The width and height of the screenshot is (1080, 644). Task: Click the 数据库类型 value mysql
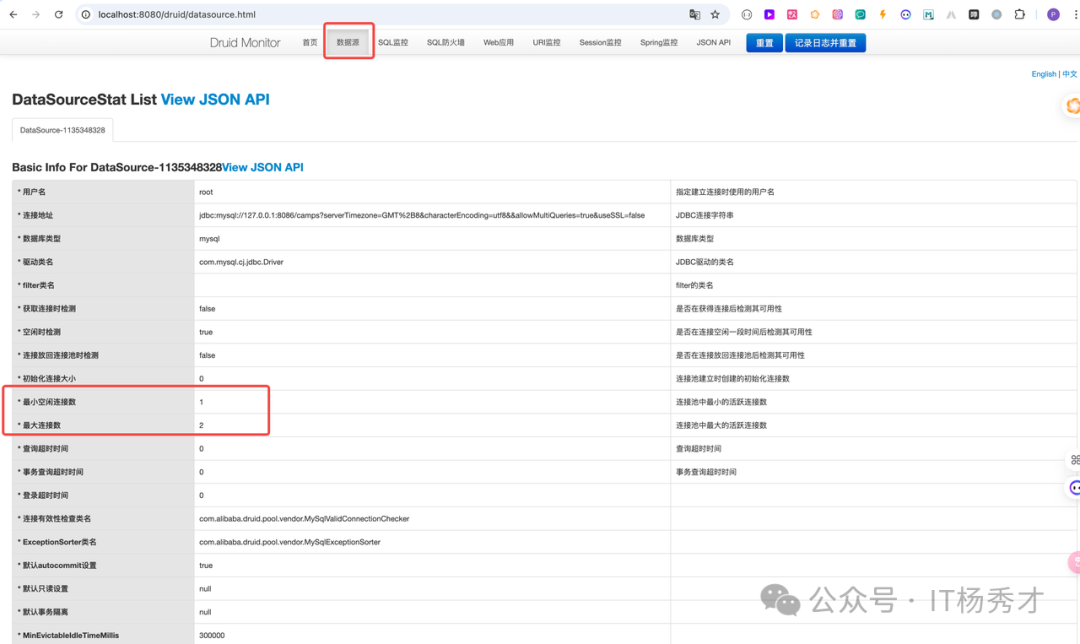click(209, 239)
